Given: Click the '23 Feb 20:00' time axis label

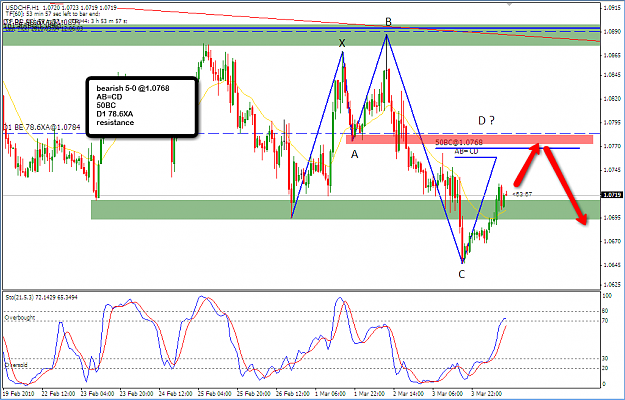Looking at the screenshot, I should (135, 393).
